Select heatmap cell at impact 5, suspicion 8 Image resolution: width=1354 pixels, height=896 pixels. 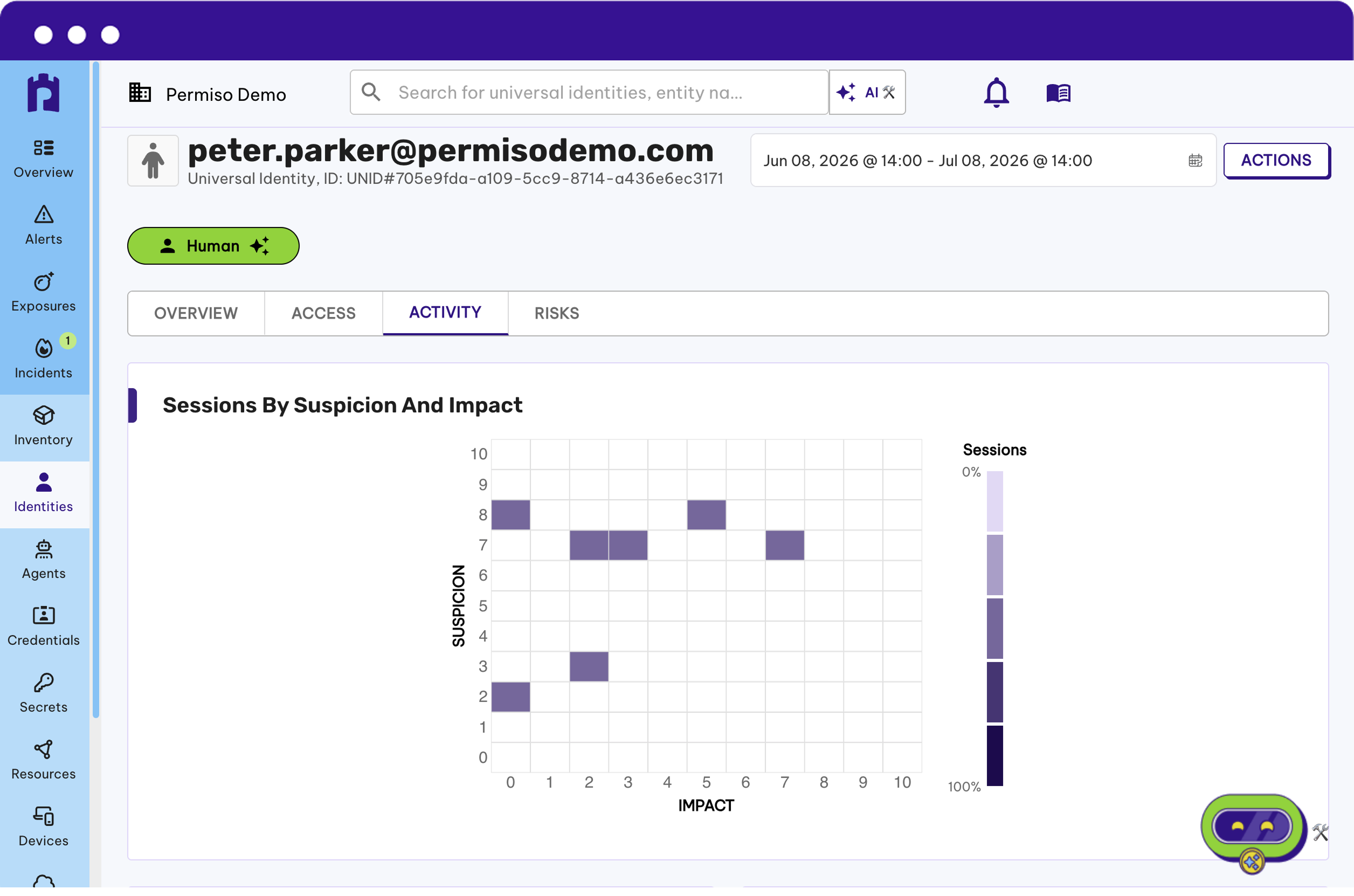pos(706,515)
